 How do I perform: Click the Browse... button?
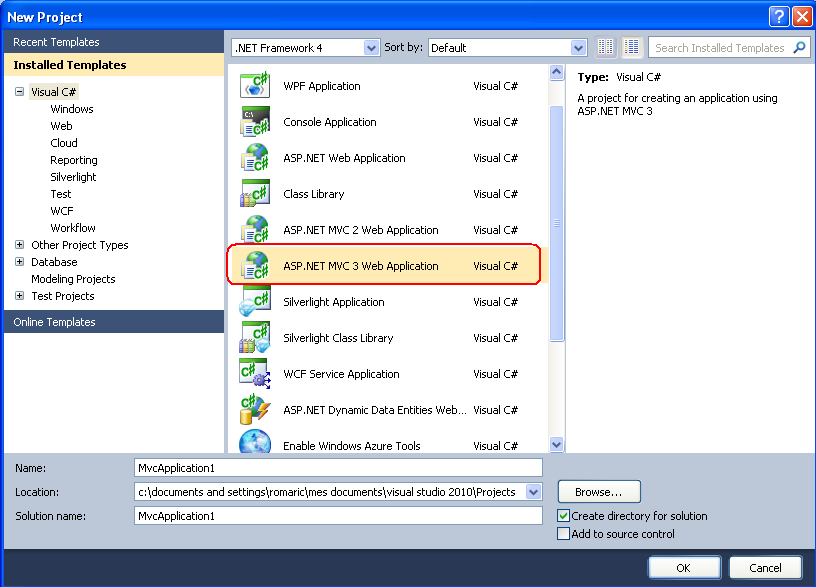(599, 492)
